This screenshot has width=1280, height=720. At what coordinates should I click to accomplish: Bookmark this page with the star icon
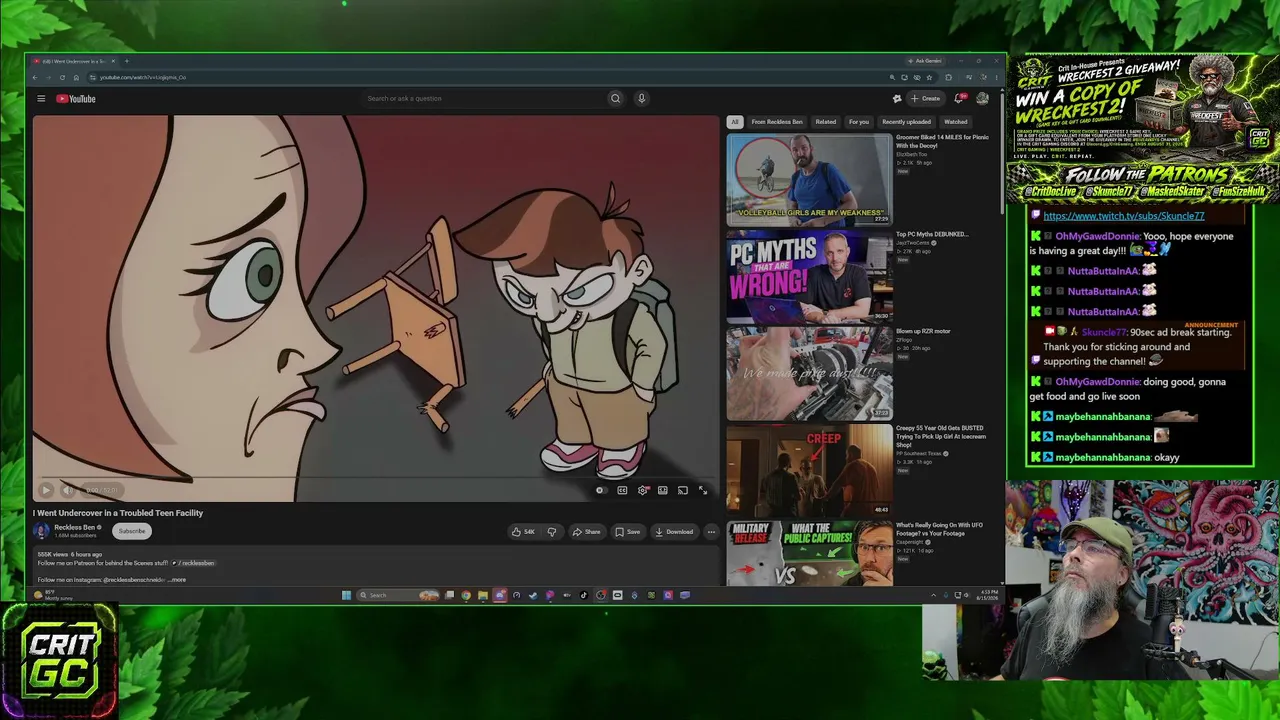click(929, 77)
